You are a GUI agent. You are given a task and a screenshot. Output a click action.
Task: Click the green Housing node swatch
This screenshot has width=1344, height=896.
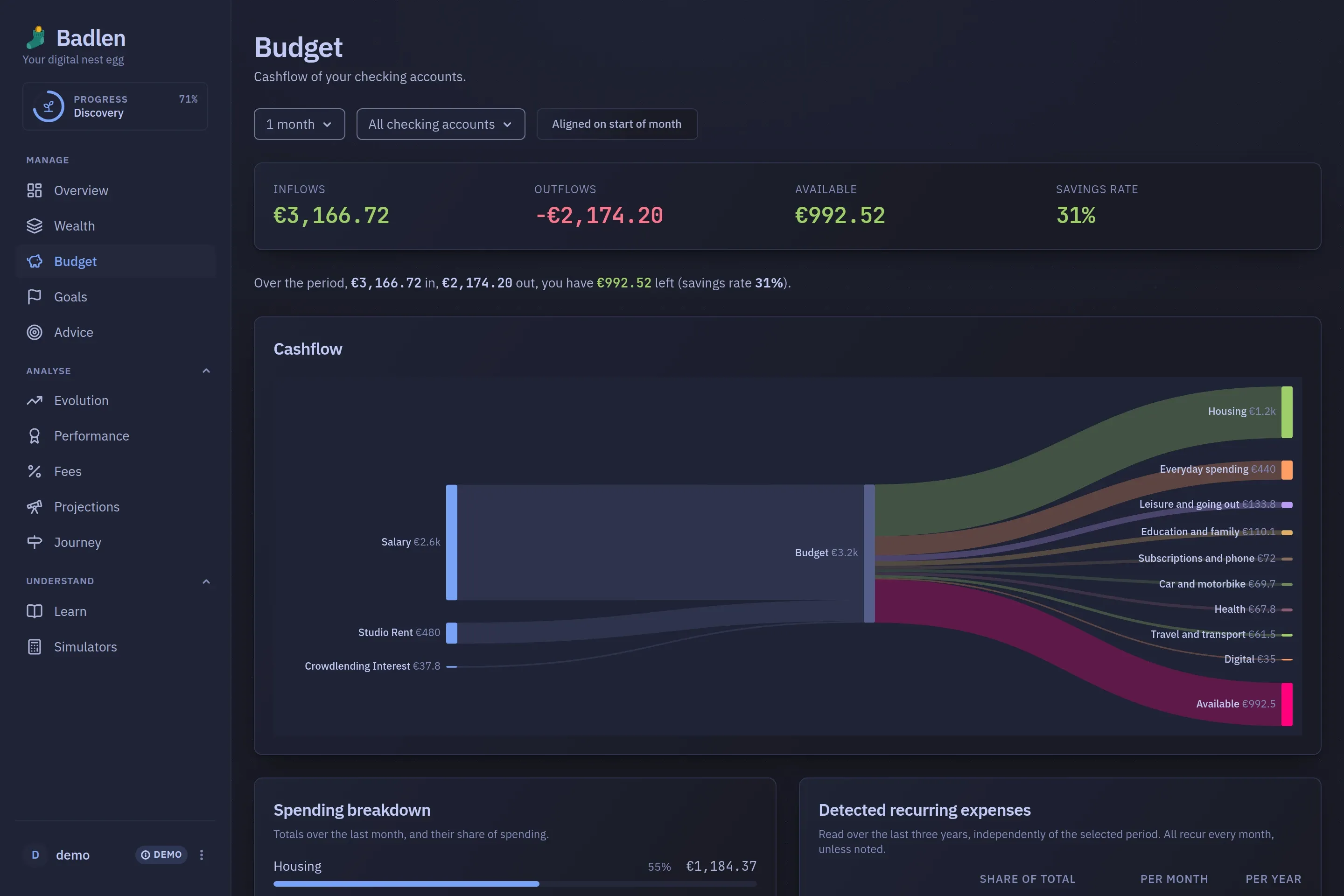tap(1287, 412)
